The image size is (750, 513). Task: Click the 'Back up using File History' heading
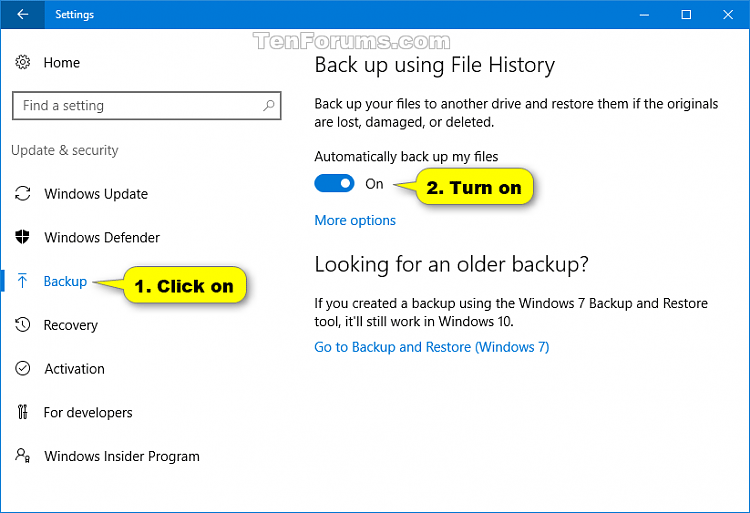point(435,65)
